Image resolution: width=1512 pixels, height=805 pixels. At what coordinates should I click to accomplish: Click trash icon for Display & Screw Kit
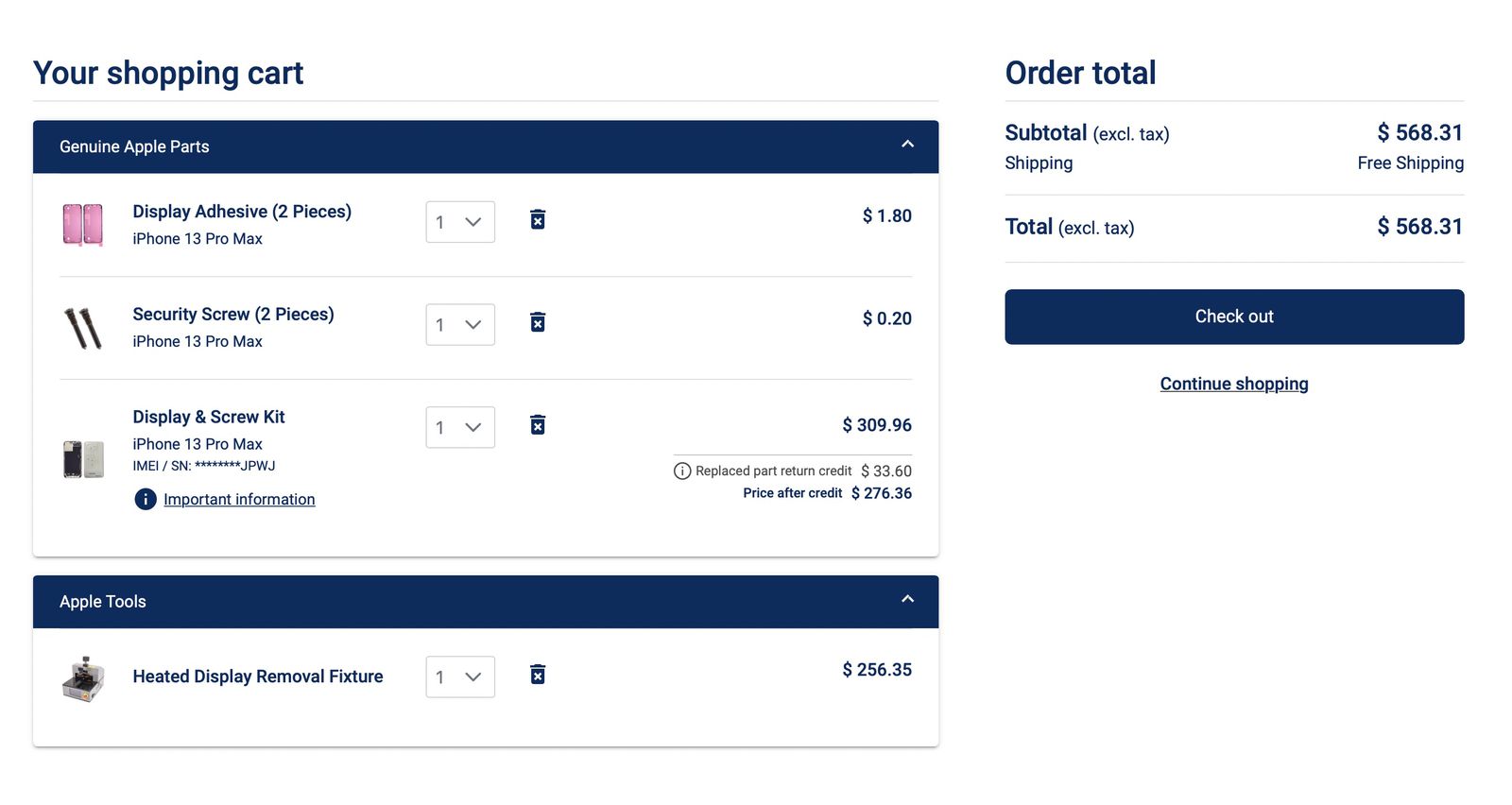point(537,425)
